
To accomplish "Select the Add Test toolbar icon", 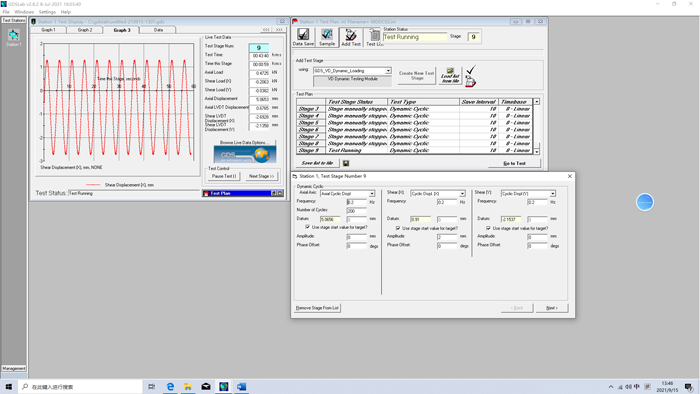I will [351, 37].
